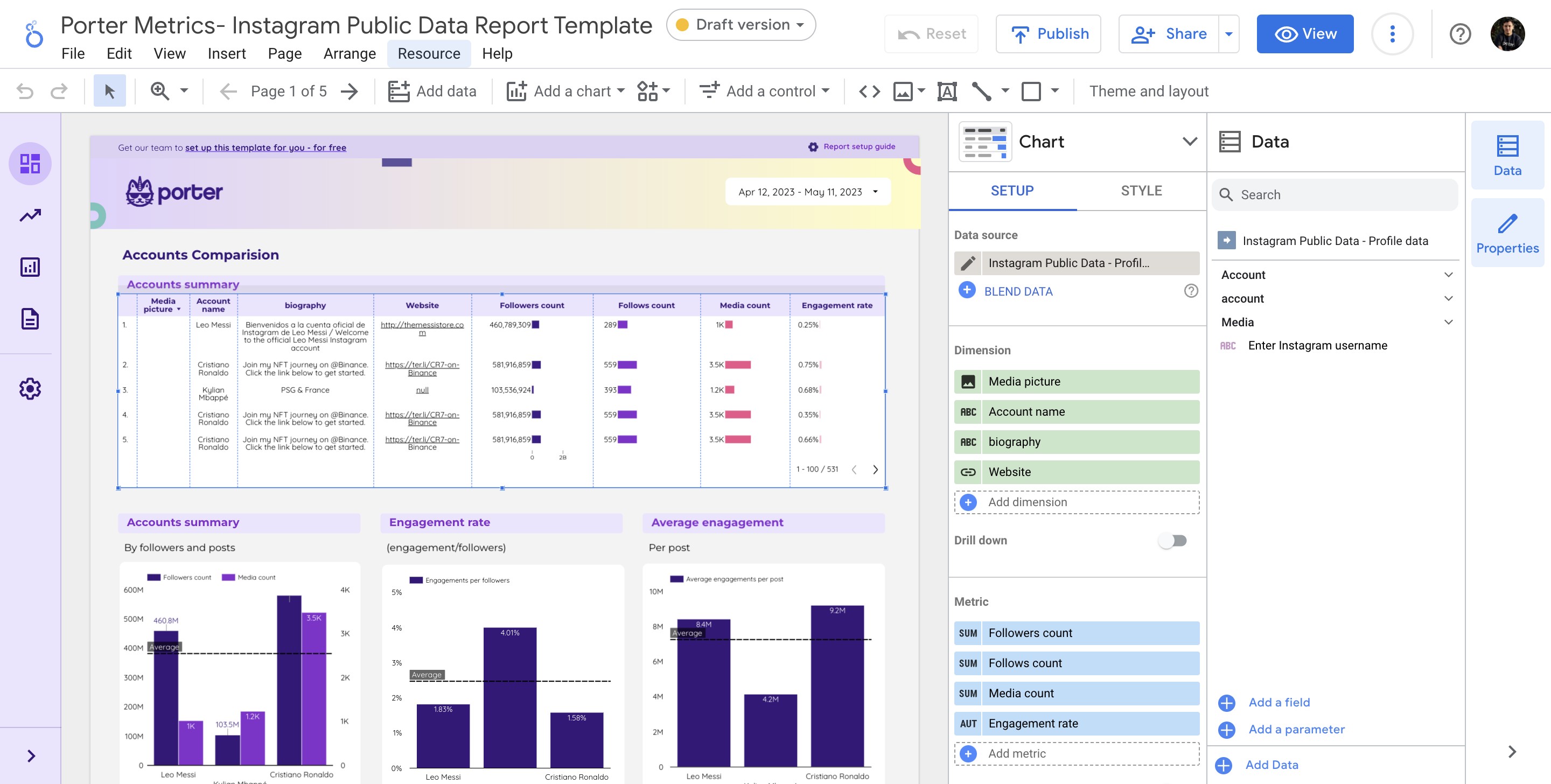Switch to the STYLE tab
Image resolution: width=1551 pixels, height=784 pixels.
pos(1141,191)
